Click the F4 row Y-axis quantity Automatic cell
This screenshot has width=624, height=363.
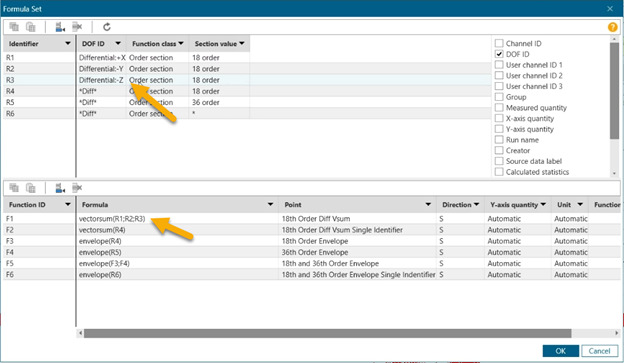click(518, 252)
